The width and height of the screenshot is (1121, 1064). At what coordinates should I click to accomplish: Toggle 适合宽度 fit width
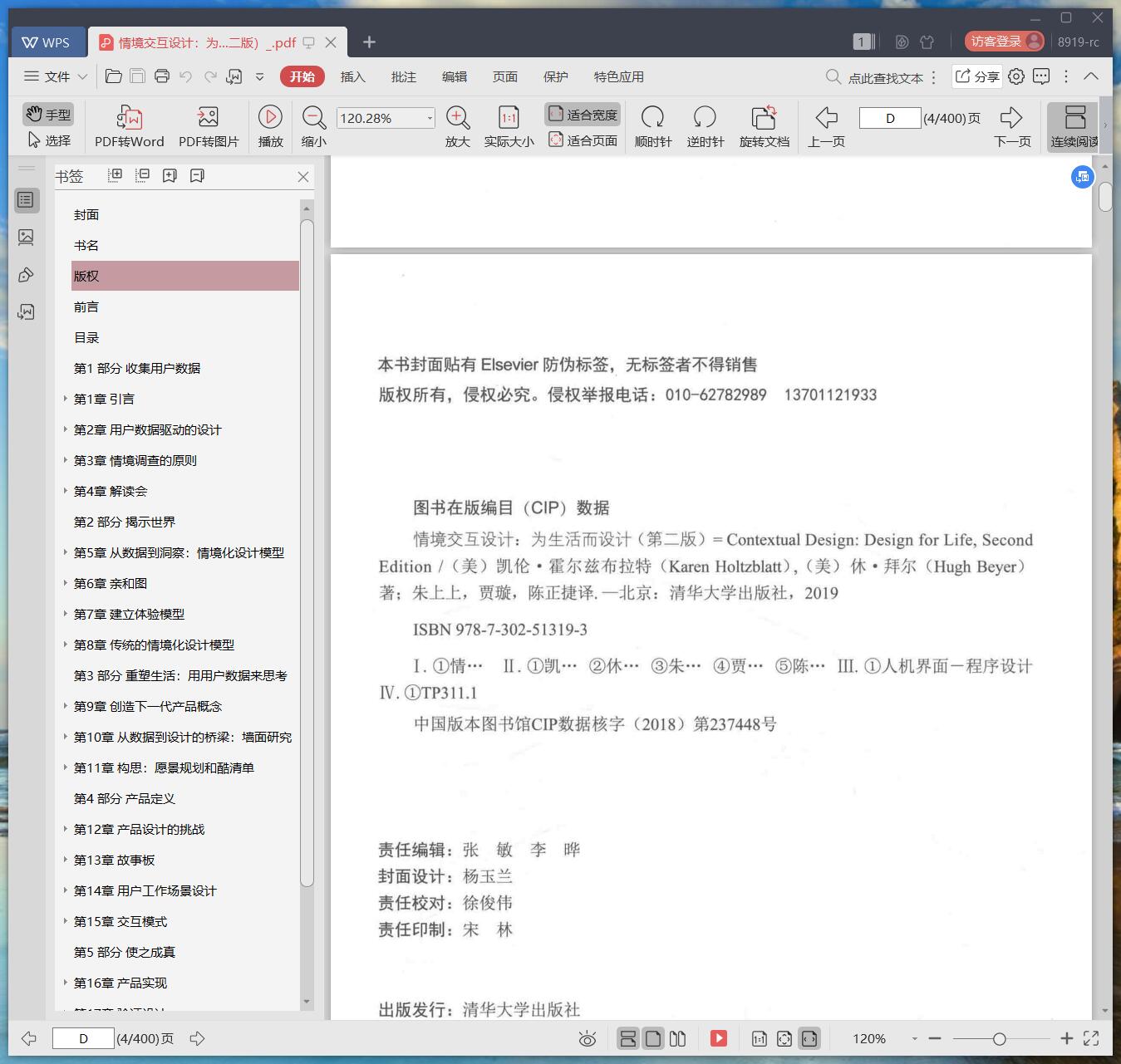[x=583, y=114]
